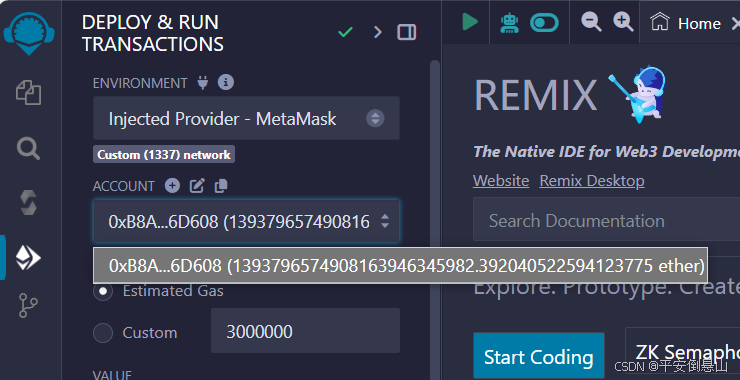Click the Custom (1337) network badge
This screenshot has width=740, height=380.
click(x=164, y=154)
